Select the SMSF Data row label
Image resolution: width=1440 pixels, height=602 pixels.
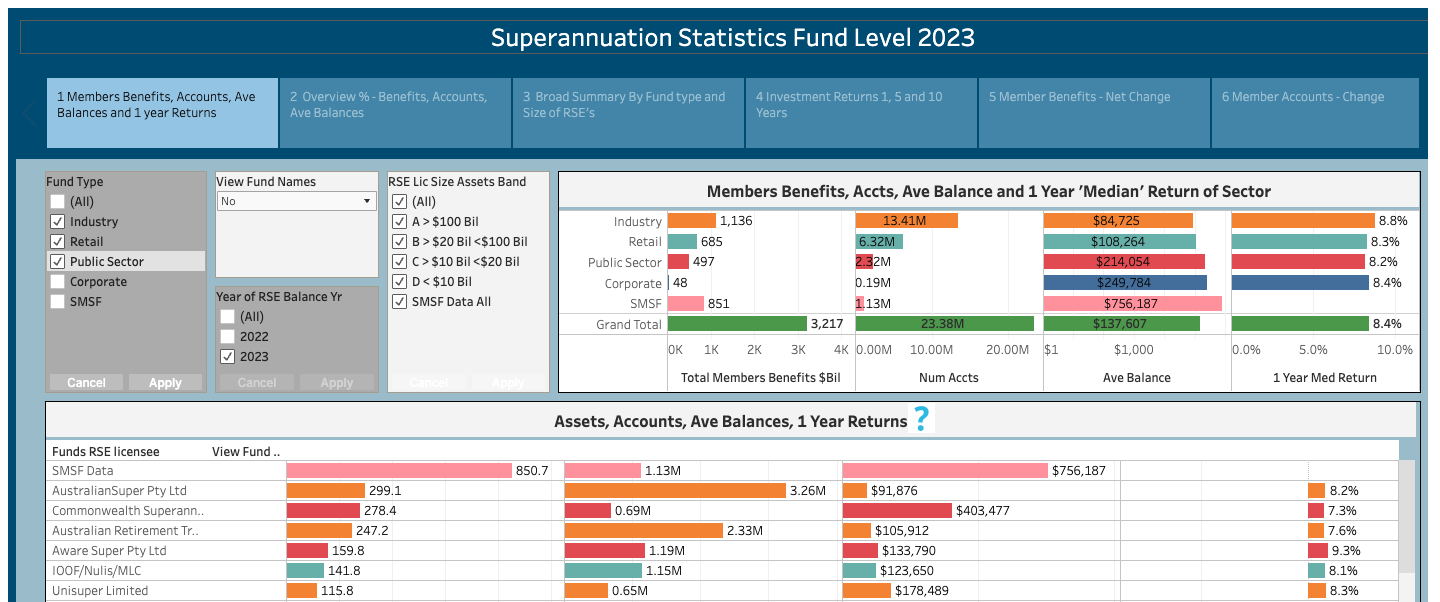[82, 471]
